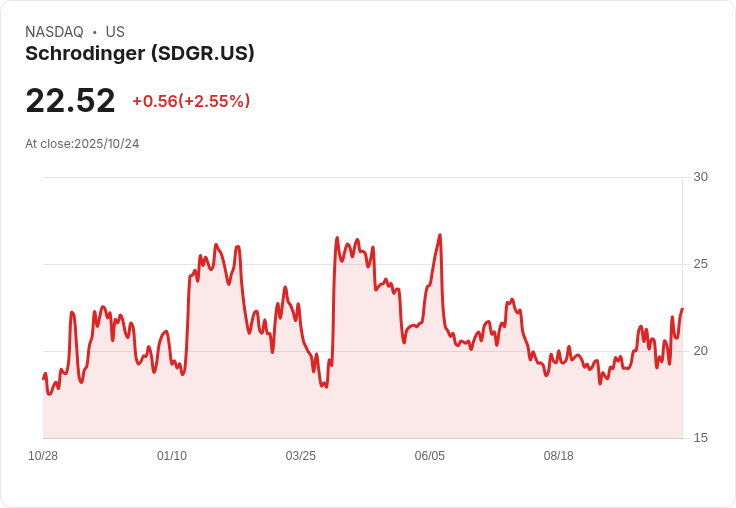Click the 22.52 current price
Viewport: 736px width, 508px height.
point(70,101)
